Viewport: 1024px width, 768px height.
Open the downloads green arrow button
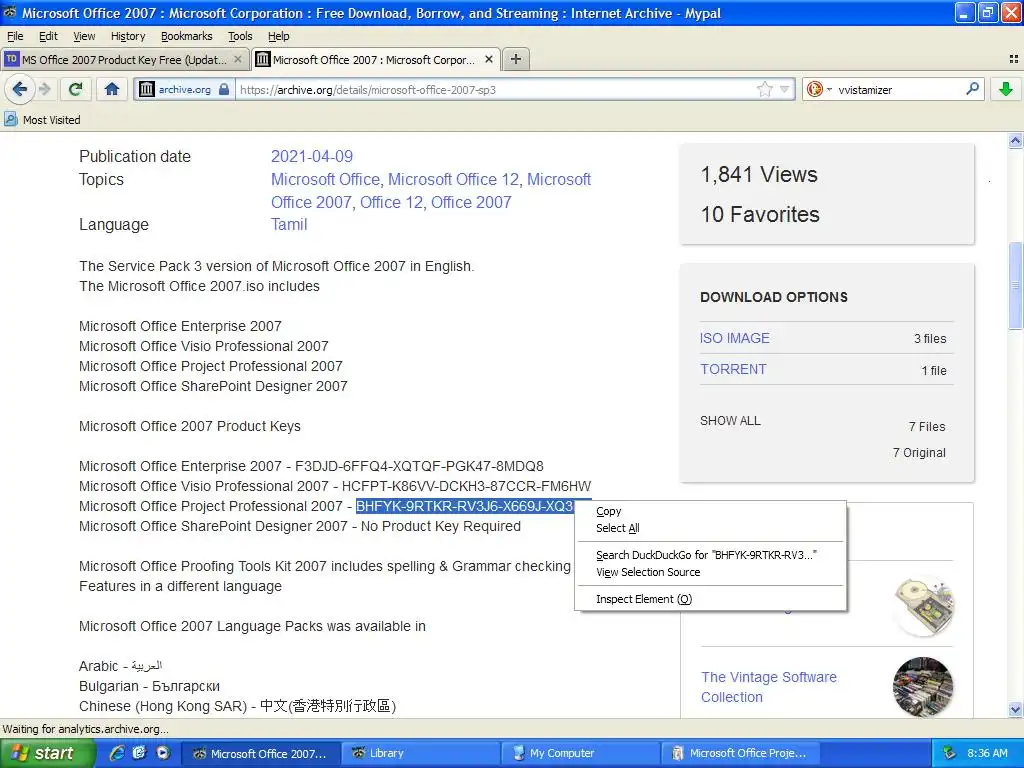pyautogui.click(x=1006, y=89)
